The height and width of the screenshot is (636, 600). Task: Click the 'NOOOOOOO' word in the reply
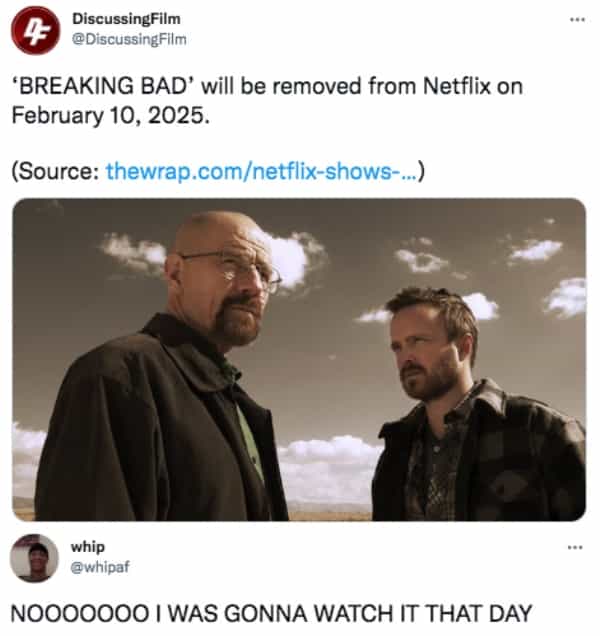pos(80,613)
